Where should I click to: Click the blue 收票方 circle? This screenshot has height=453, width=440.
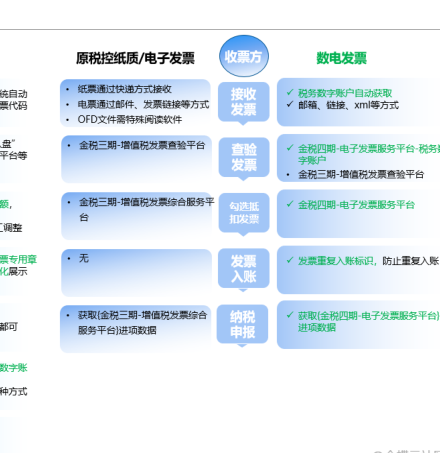tap(244, 56)
